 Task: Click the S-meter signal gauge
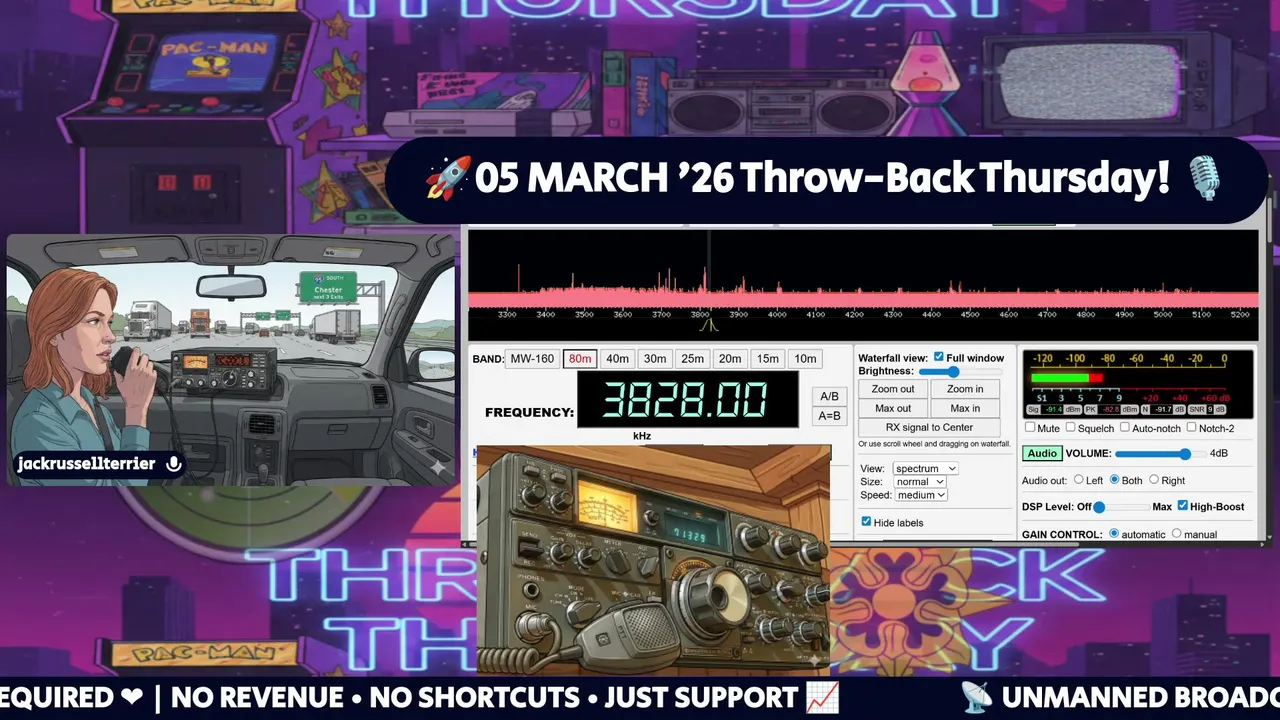click(x=1138, y=384)
